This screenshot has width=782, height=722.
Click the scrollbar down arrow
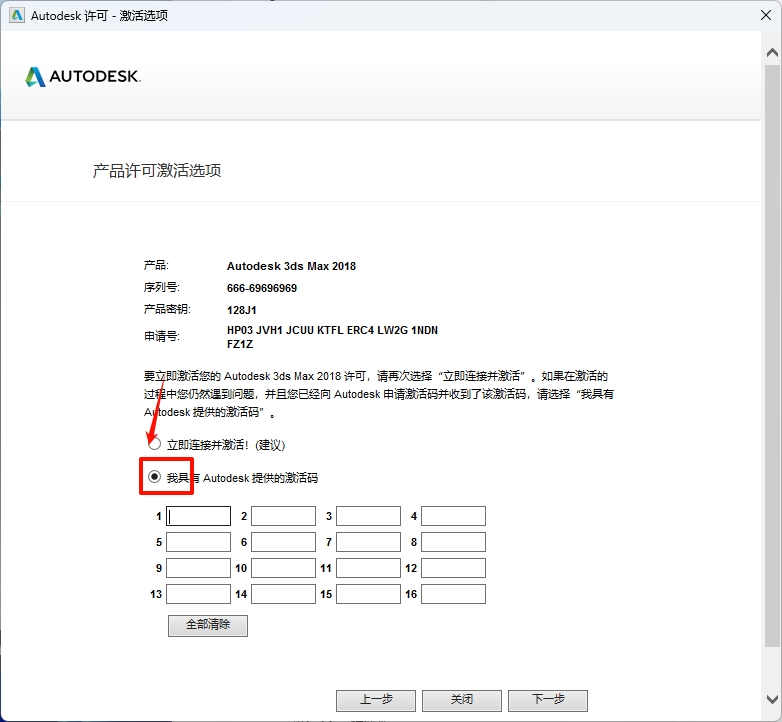tap(773, 699)
